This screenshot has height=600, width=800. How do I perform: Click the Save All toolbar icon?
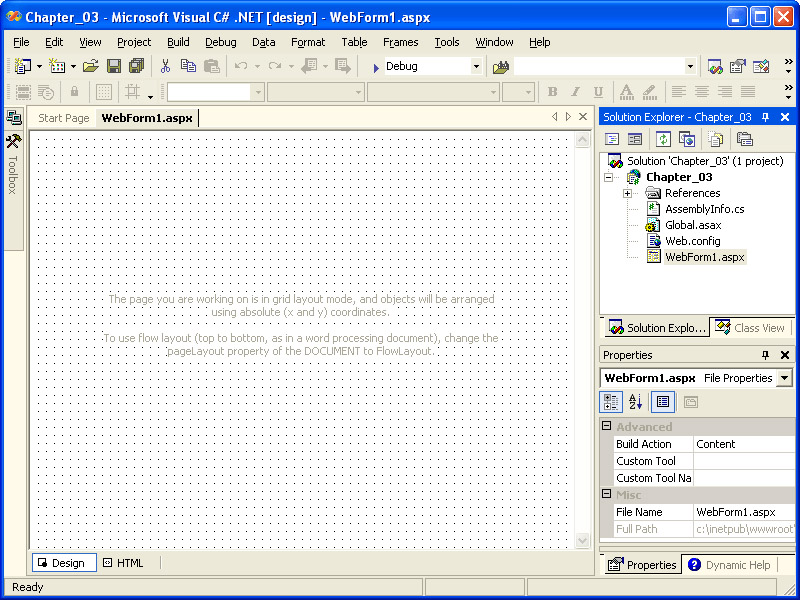tap(136, 66)
